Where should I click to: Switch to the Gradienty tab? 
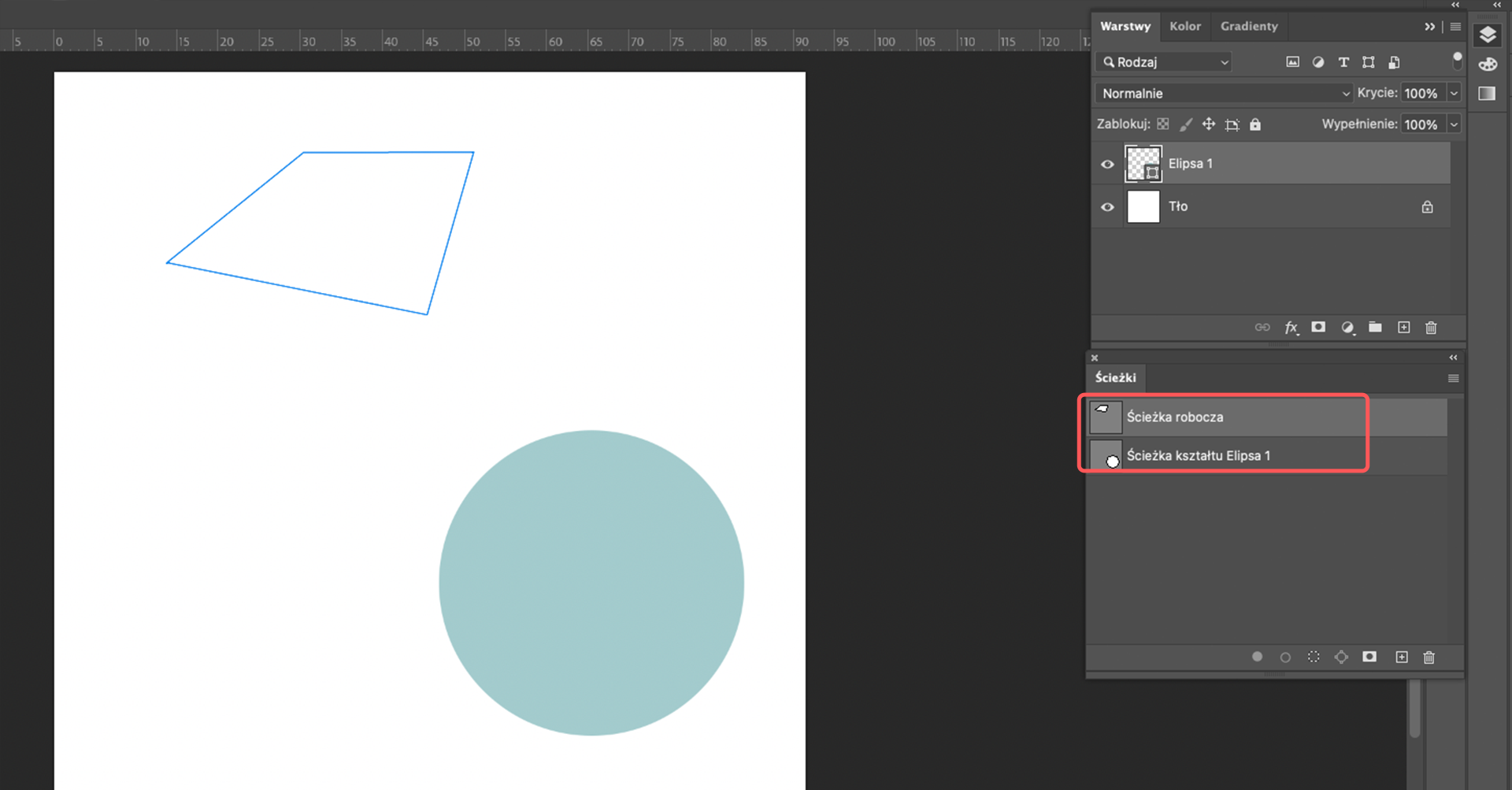(x=1249, y=26)
